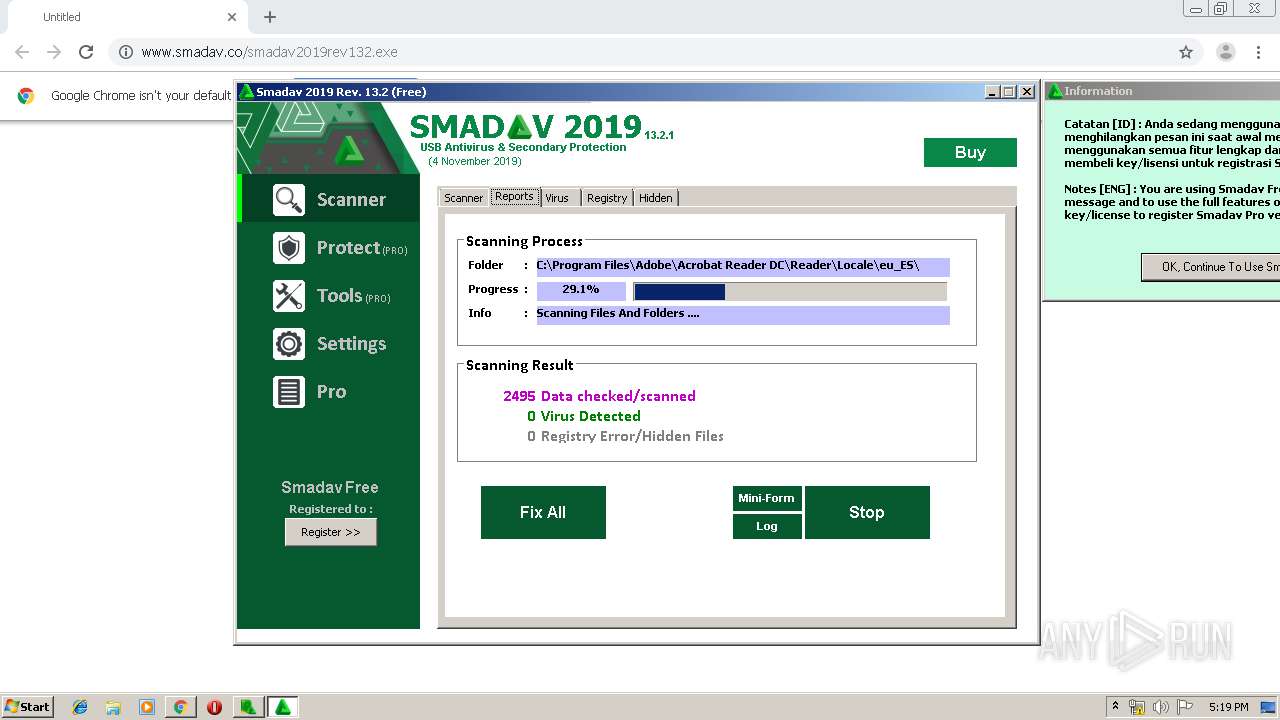Switch to the Registry tab
Image resolution: width=1280 pixels, height=720 pixels.
[x=606, y=198]
